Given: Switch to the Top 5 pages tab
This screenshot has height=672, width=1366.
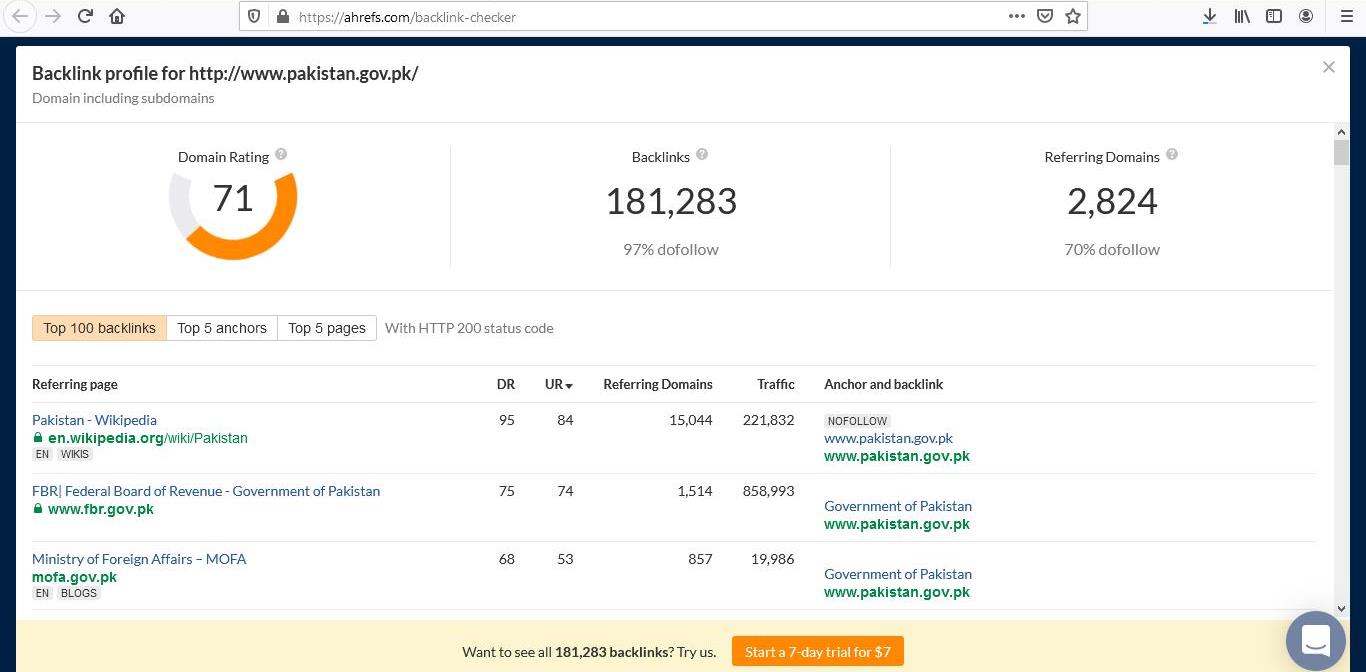Looking at the screenshot, I should (x=327, y=328).
